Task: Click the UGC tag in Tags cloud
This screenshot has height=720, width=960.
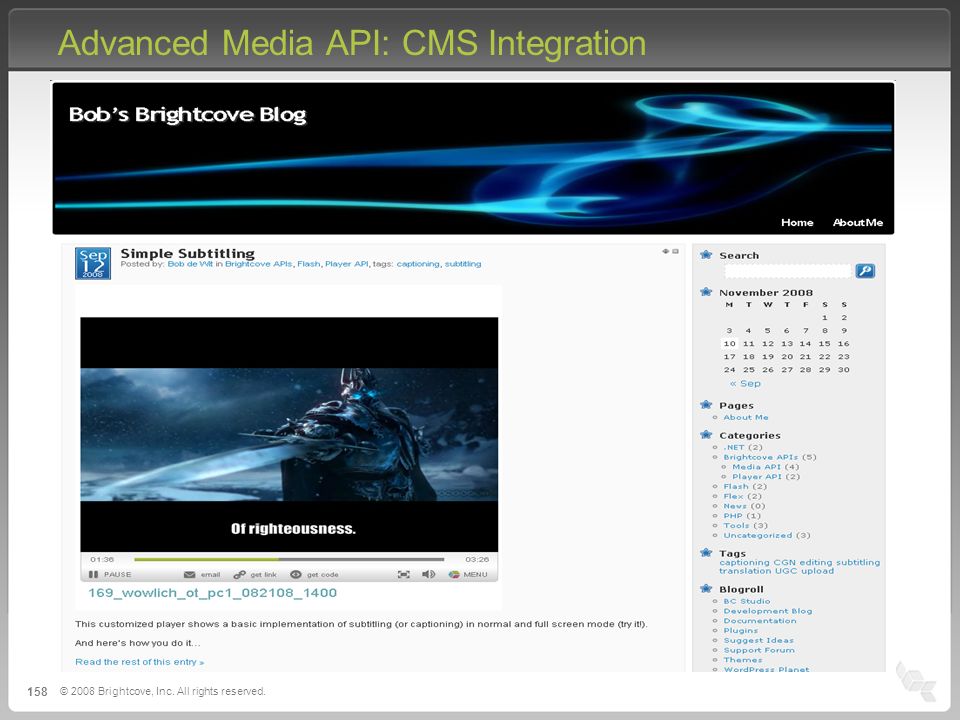Action: 786,571
